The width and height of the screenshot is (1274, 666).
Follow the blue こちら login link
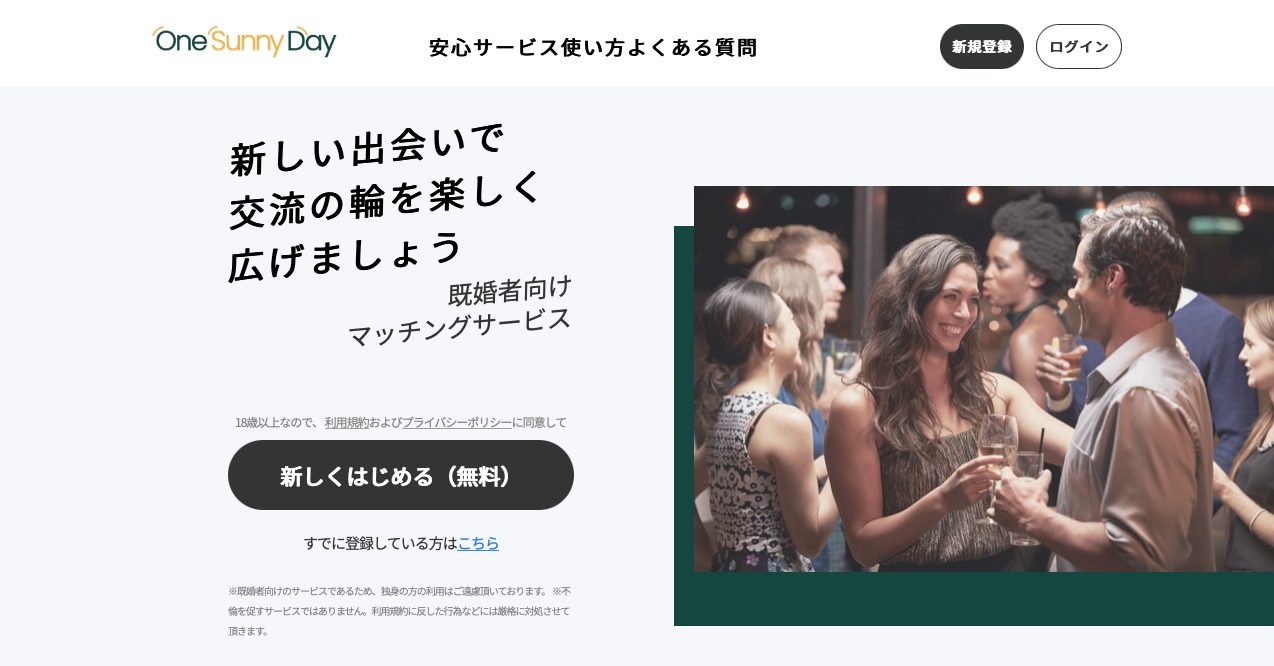478,543
